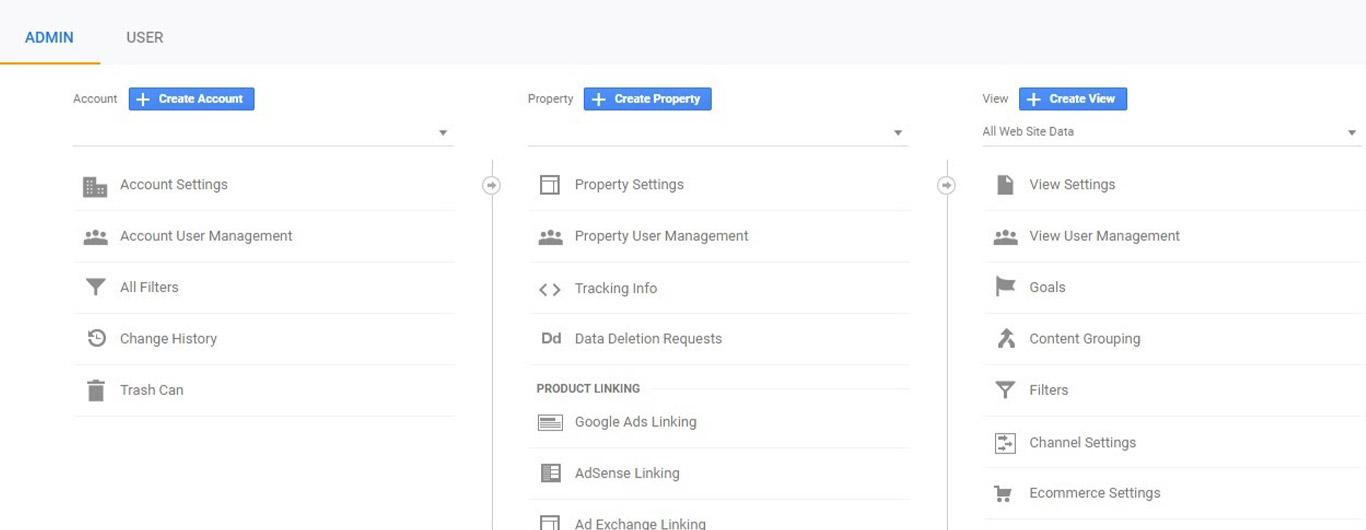Click the Create View button
Viewport: 1366px width, 530px height.
pyautogui.click(x=1073, y=99)
